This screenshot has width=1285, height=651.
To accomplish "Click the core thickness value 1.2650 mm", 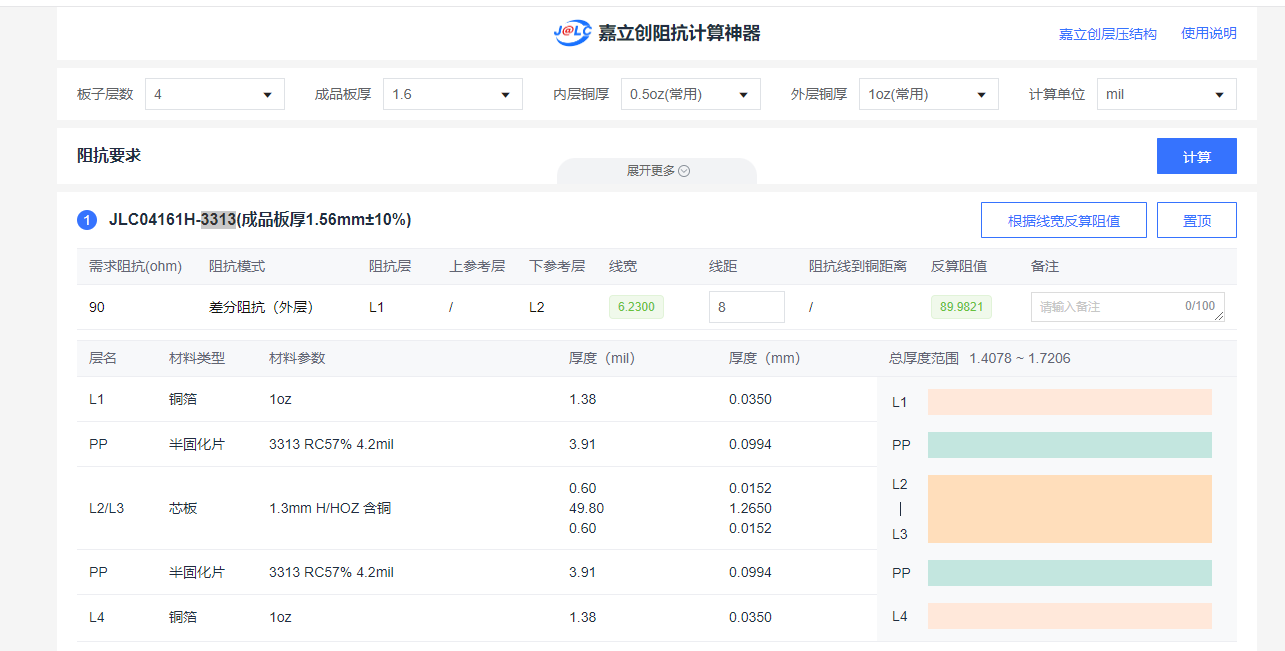I will (x=750, y=508).
